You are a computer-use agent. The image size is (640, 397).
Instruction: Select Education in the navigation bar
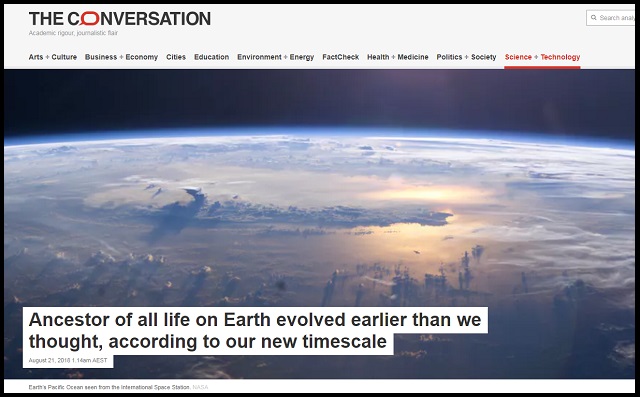[x=211, y=57]
